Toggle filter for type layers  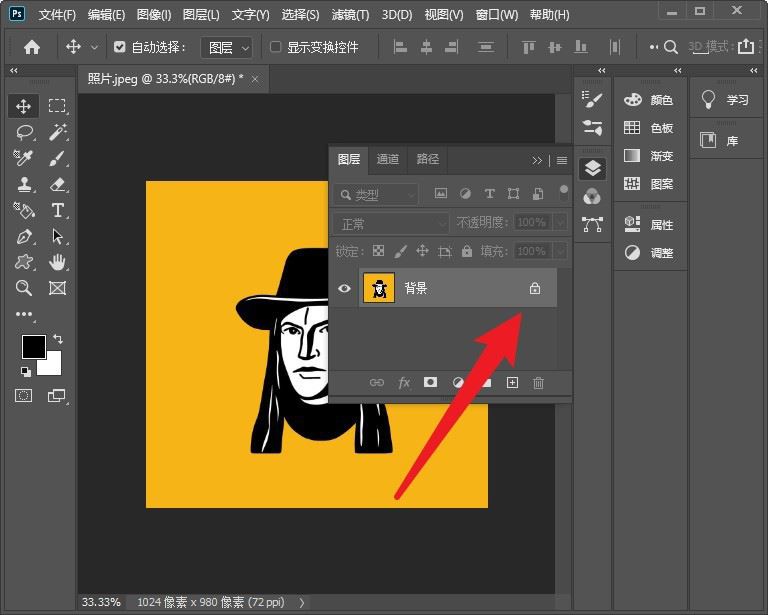click(x=489, y=193)
